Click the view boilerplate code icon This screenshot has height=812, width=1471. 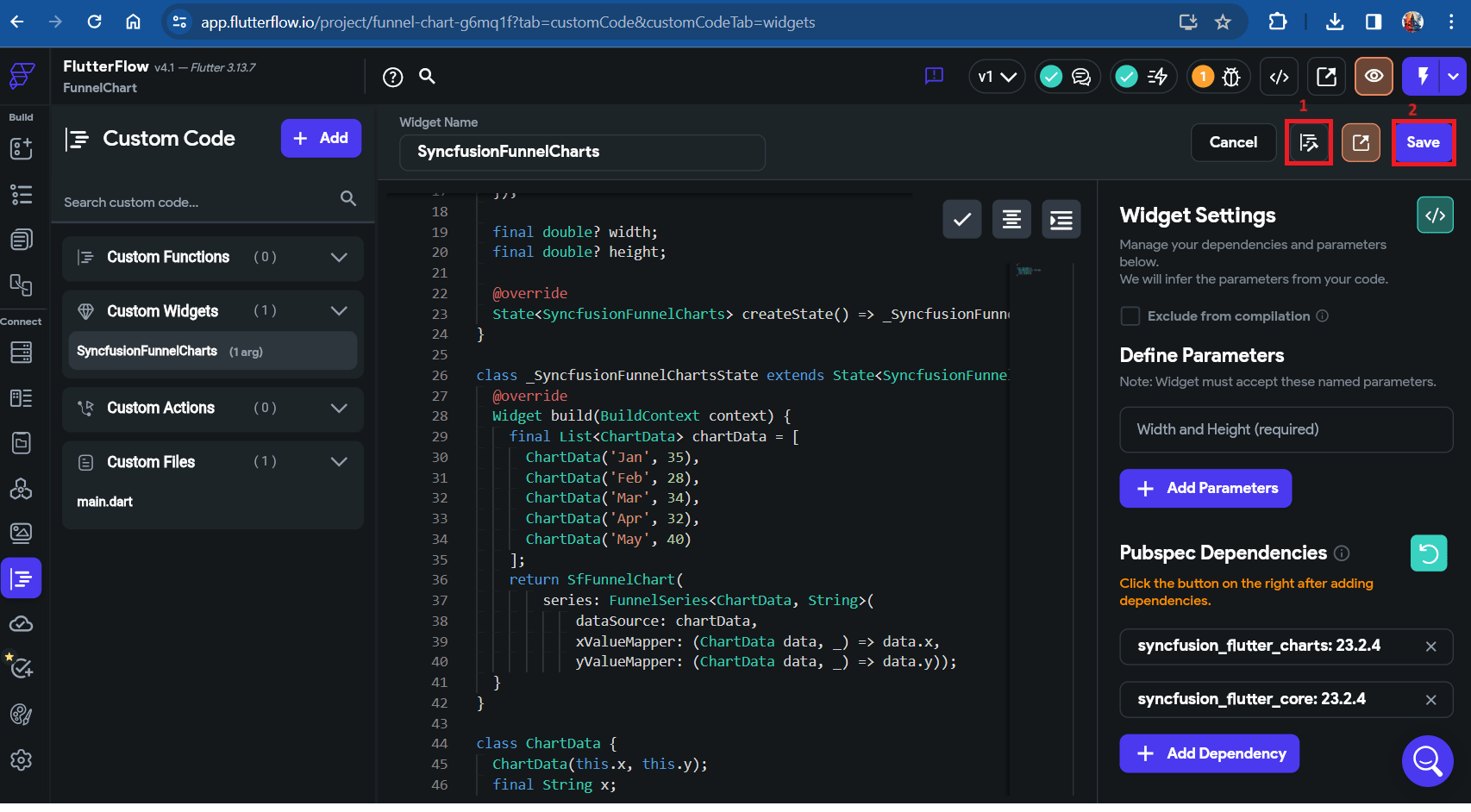[x=1435, y=215]
